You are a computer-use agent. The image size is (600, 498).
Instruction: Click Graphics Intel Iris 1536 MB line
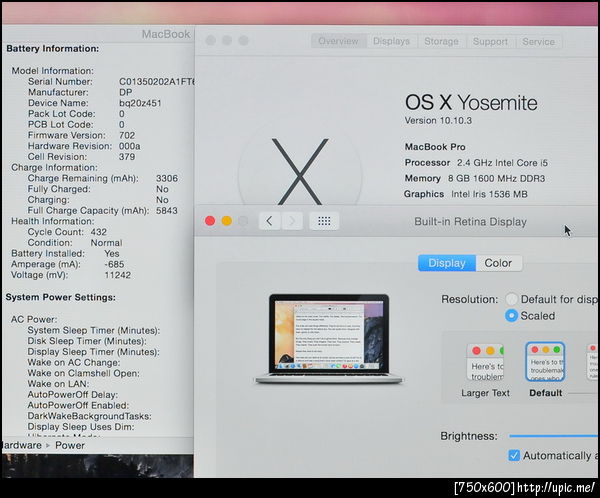[x=466, y=194]
